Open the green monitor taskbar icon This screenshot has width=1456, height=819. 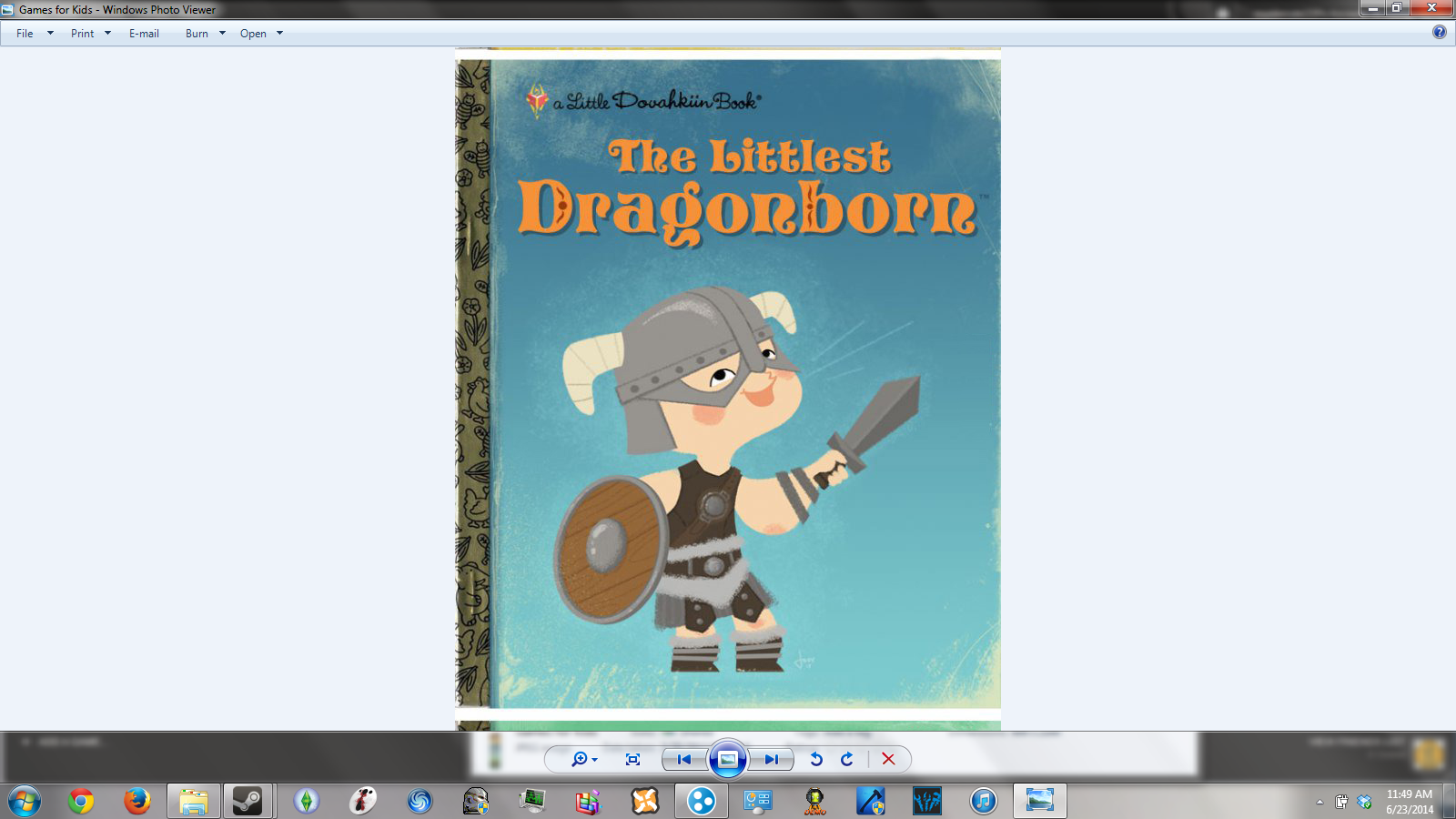click(532, 802)
